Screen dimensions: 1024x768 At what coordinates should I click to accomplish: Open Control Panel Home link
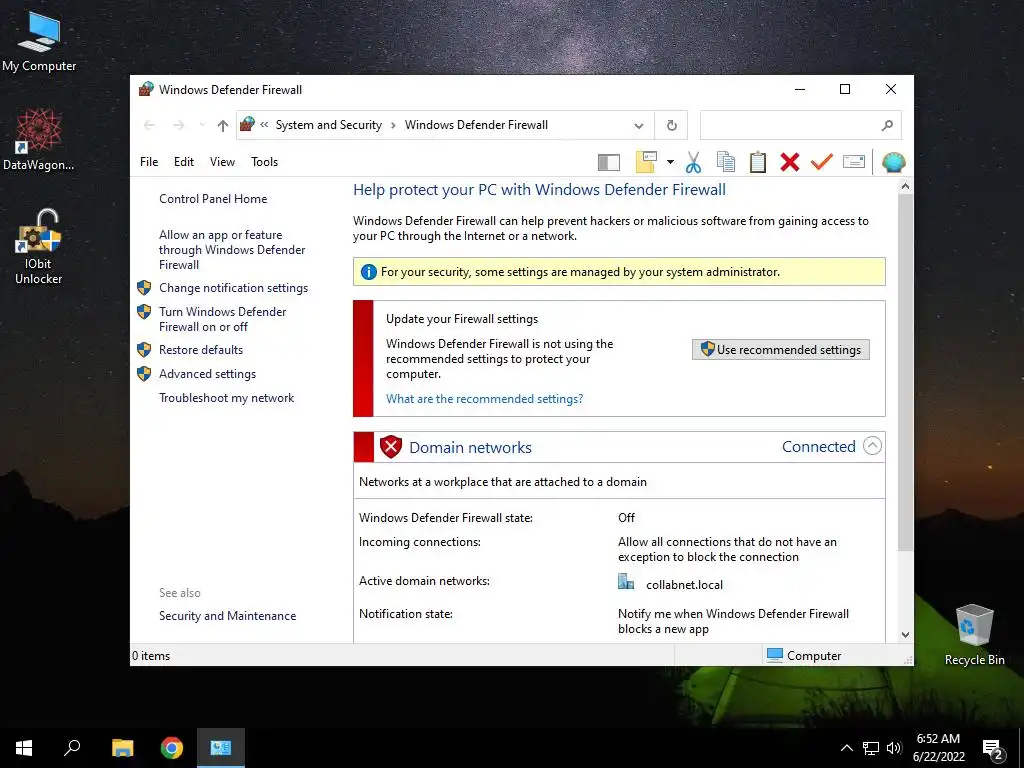[213, 199]
